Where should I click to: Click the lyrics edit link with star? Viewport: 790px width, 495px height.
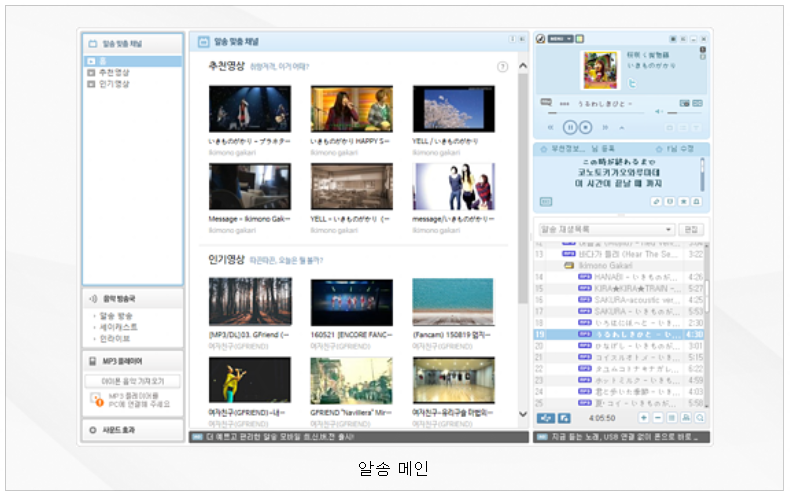(x=674, y=149)
